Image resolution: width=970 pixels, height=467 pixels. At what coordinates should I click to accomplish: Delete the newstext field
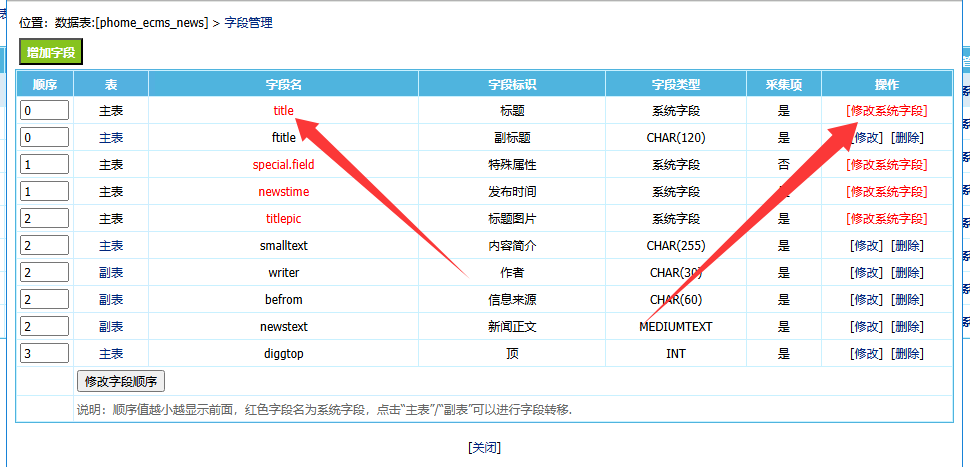tap(907, 327)
